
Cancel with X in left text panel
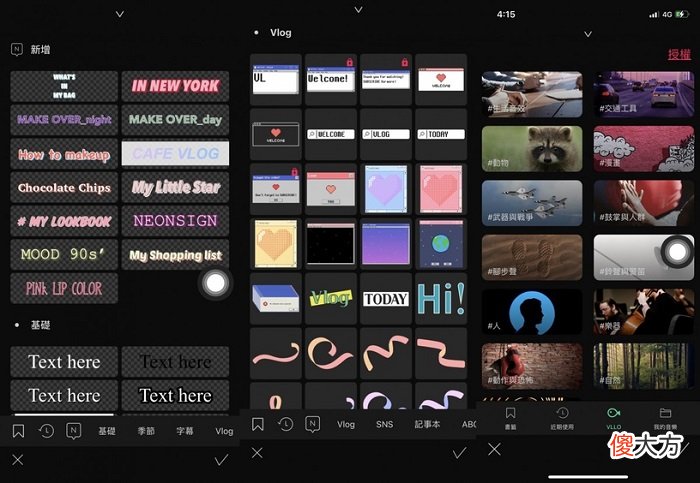[x=18, y=460]
